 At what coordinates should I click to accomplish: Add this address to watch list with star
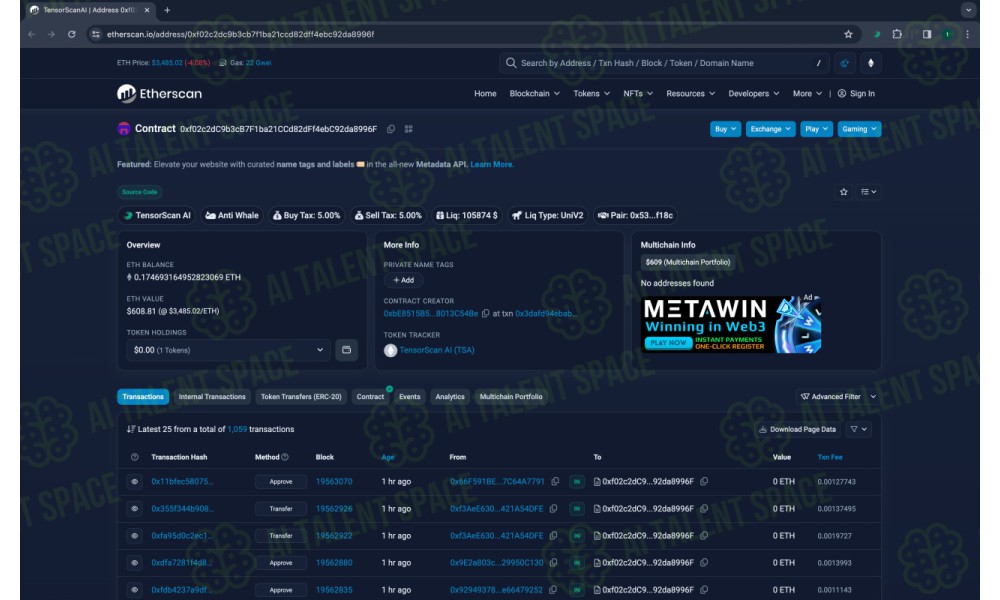844,192
